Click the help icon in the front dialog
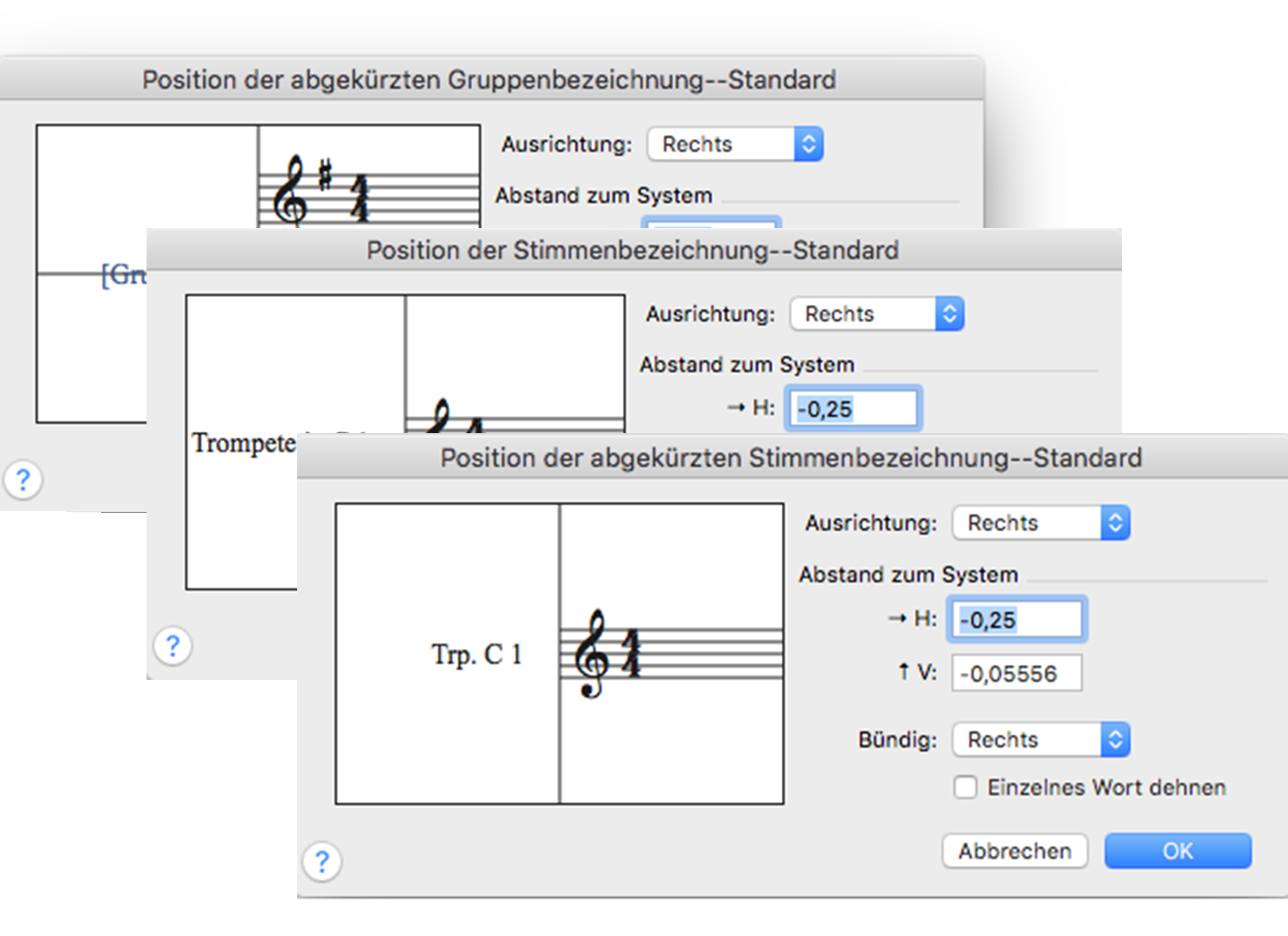The height and width of the screenshot is (936, 1288). 322,861
